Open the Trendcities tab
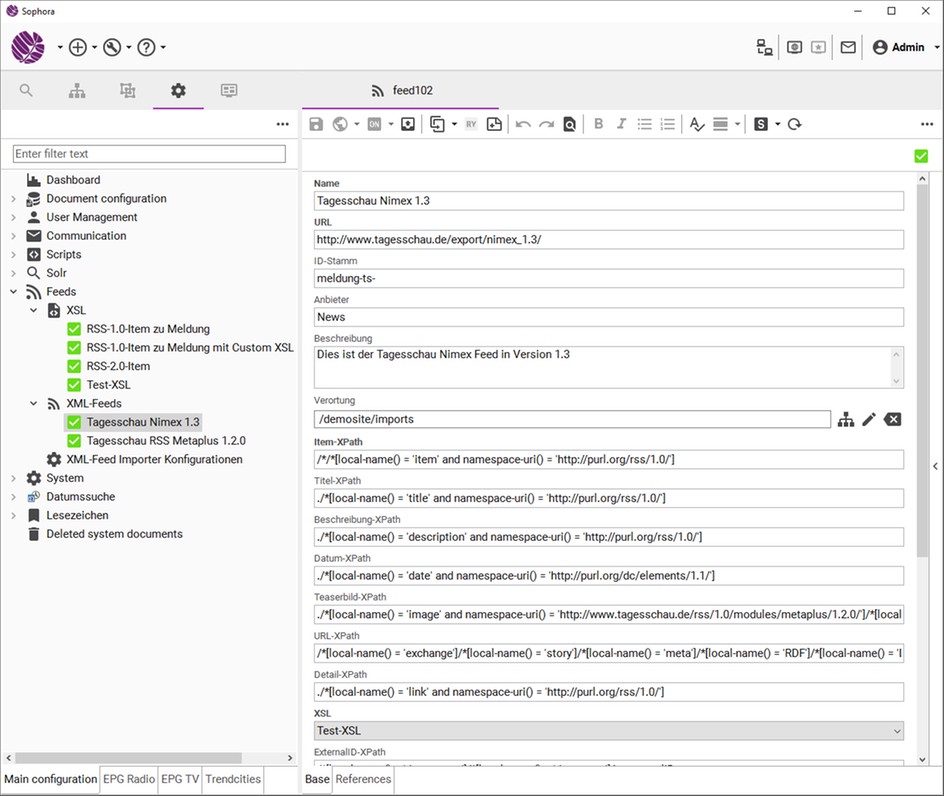 pyautogui.click(x=233, y=779)
